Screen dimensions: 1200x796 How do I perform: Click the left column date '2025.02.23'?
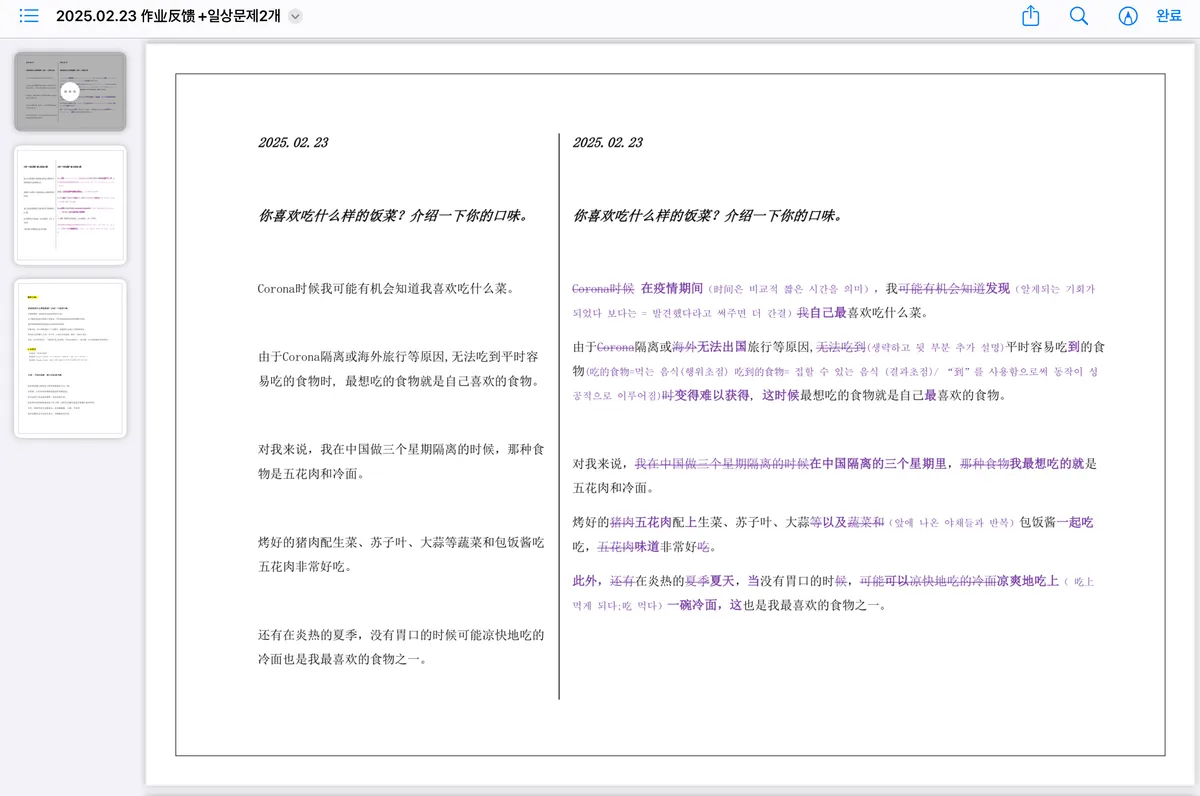pos(293,143)
